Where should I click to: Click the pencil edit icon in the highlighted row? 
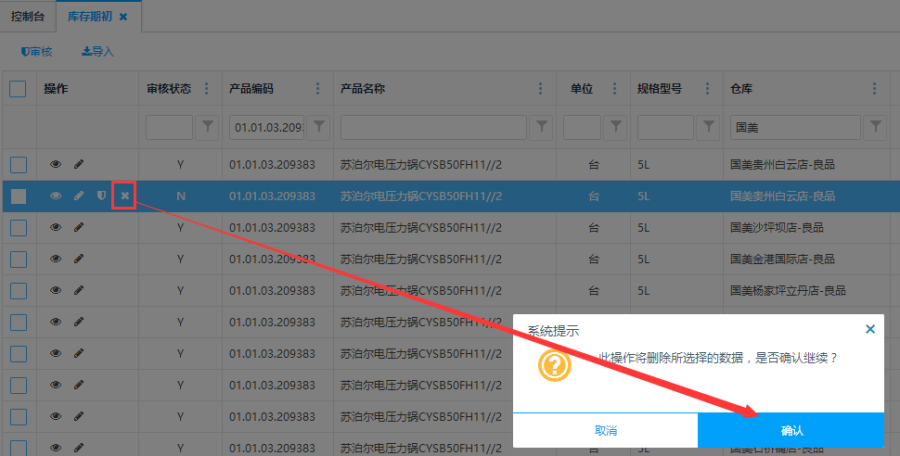pyautogui.click(x=79, y=196)
